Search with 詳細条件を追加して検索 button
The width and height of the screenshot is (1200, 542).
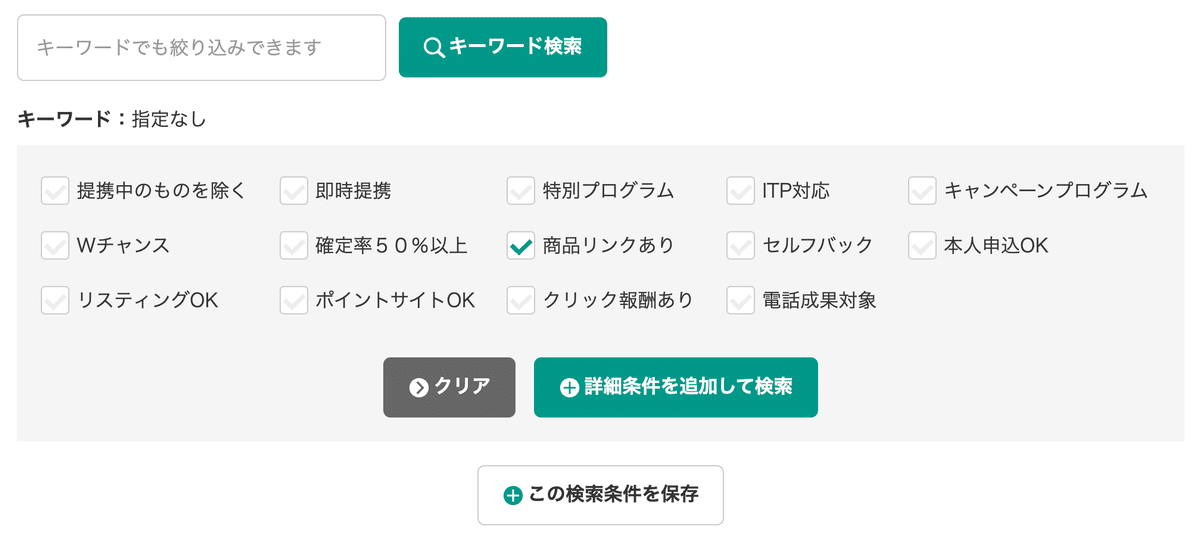coord(675,387)
